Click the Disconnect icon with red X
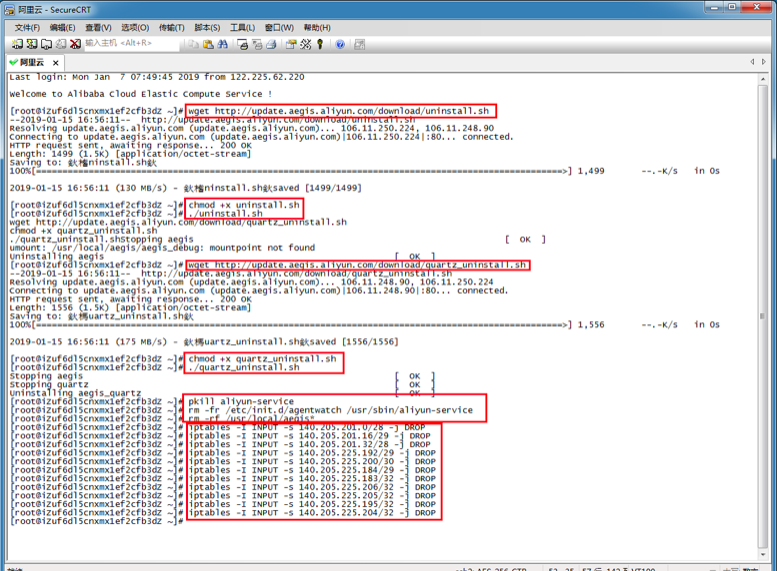The height and width of the screenshot is (571, 777). coord(75,44)
